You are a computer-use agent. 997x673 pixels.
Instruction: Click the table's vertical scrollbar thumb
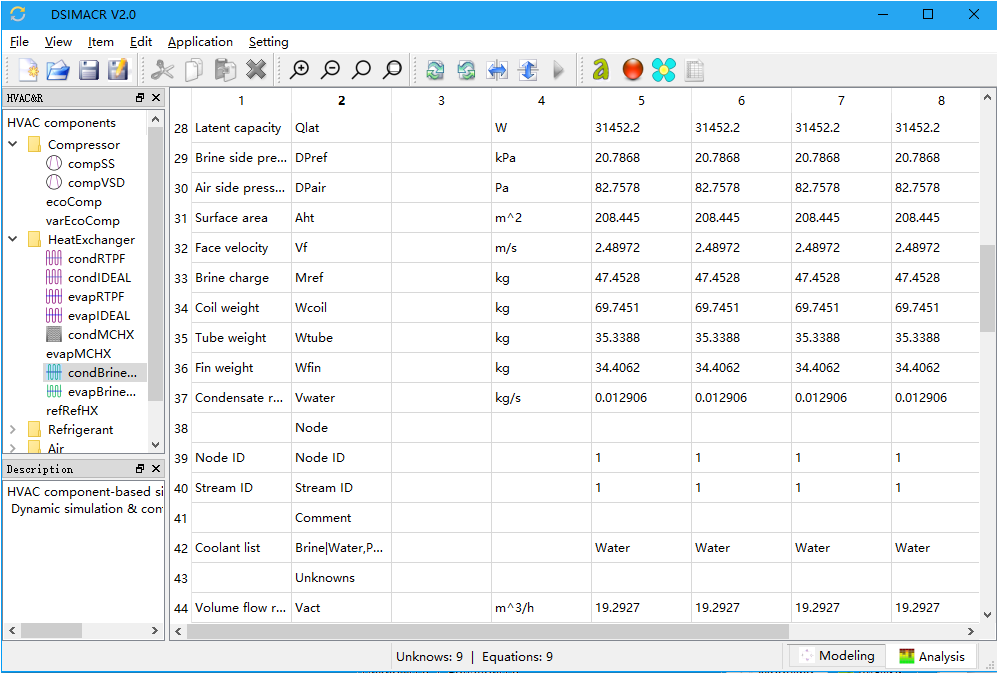(x=987, y=288)
